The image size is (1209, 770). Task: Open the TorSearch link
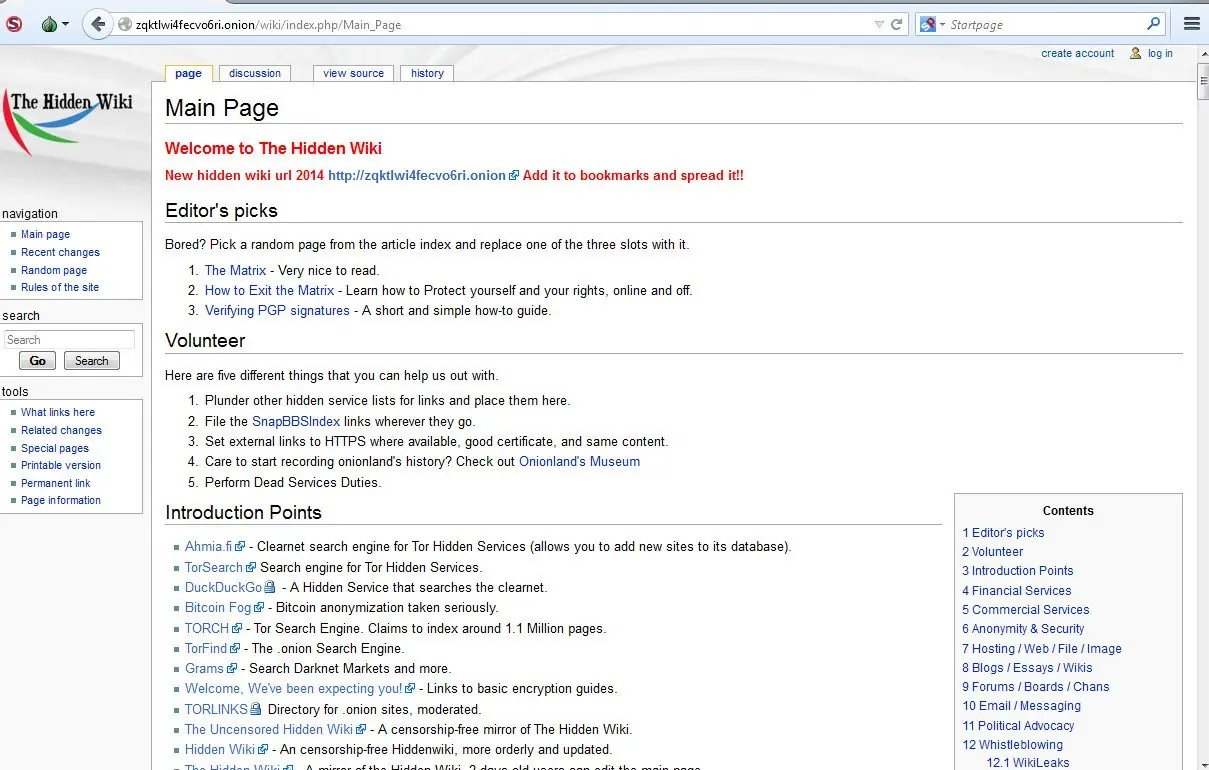213,567
